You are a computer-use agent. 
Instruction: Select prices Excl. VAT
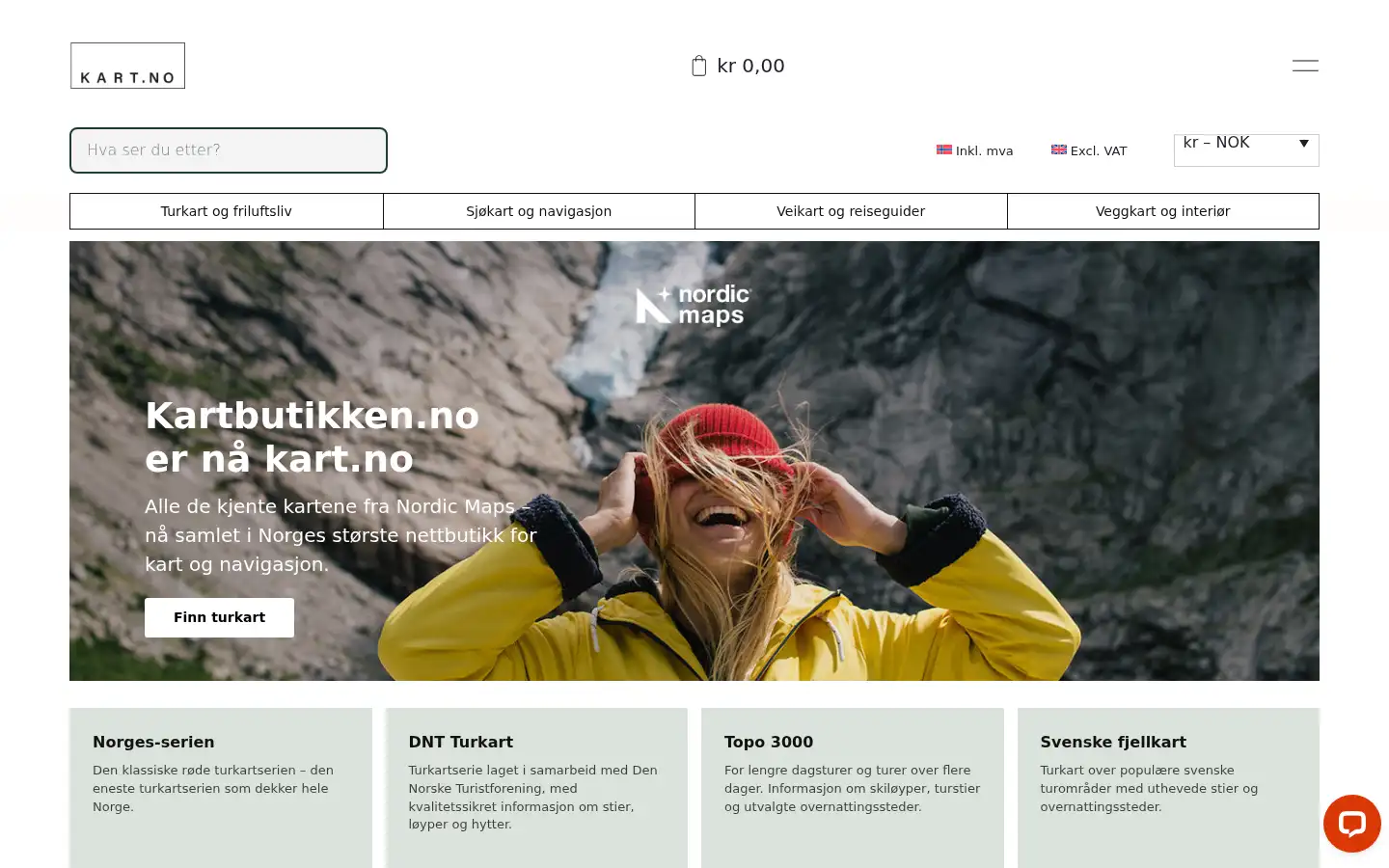click(1089, 150)
